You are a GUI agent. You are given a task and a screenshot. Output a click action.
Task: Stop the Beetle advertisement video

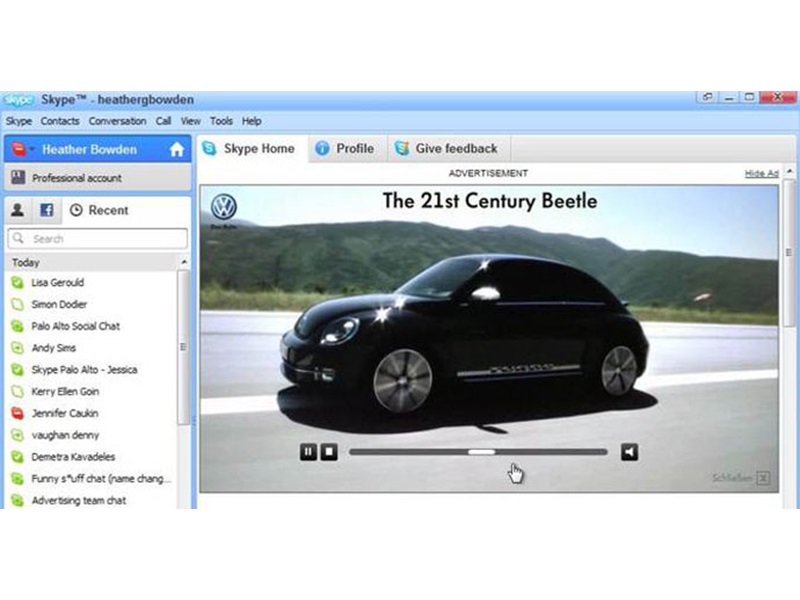[329, 452]
